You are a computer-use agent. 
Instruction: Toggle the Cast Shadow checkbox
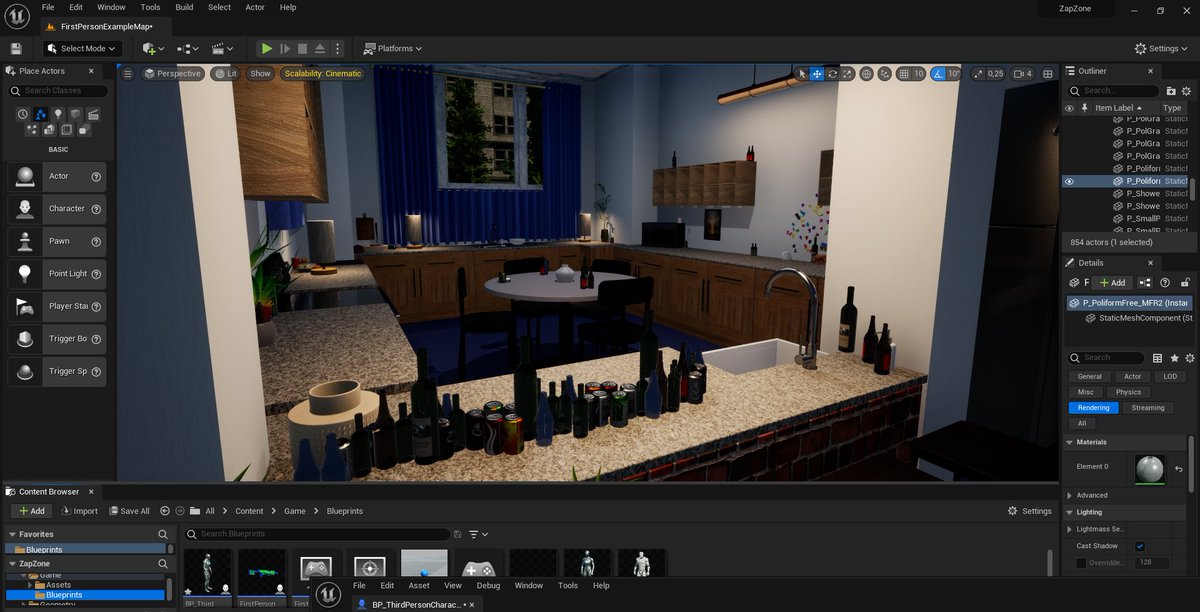[1139, 546]
